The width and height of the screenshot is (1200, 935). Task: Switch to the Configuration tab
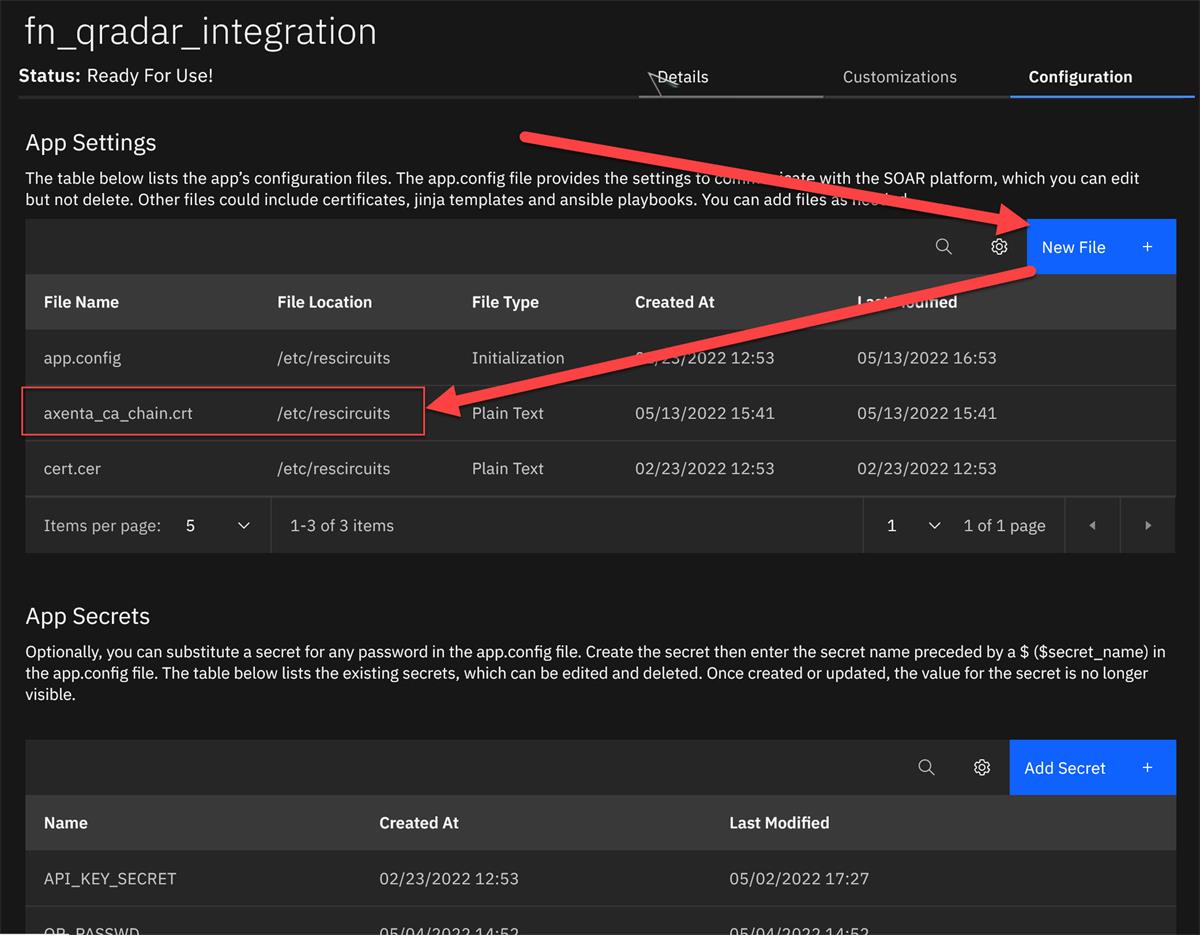[1080, 76]
